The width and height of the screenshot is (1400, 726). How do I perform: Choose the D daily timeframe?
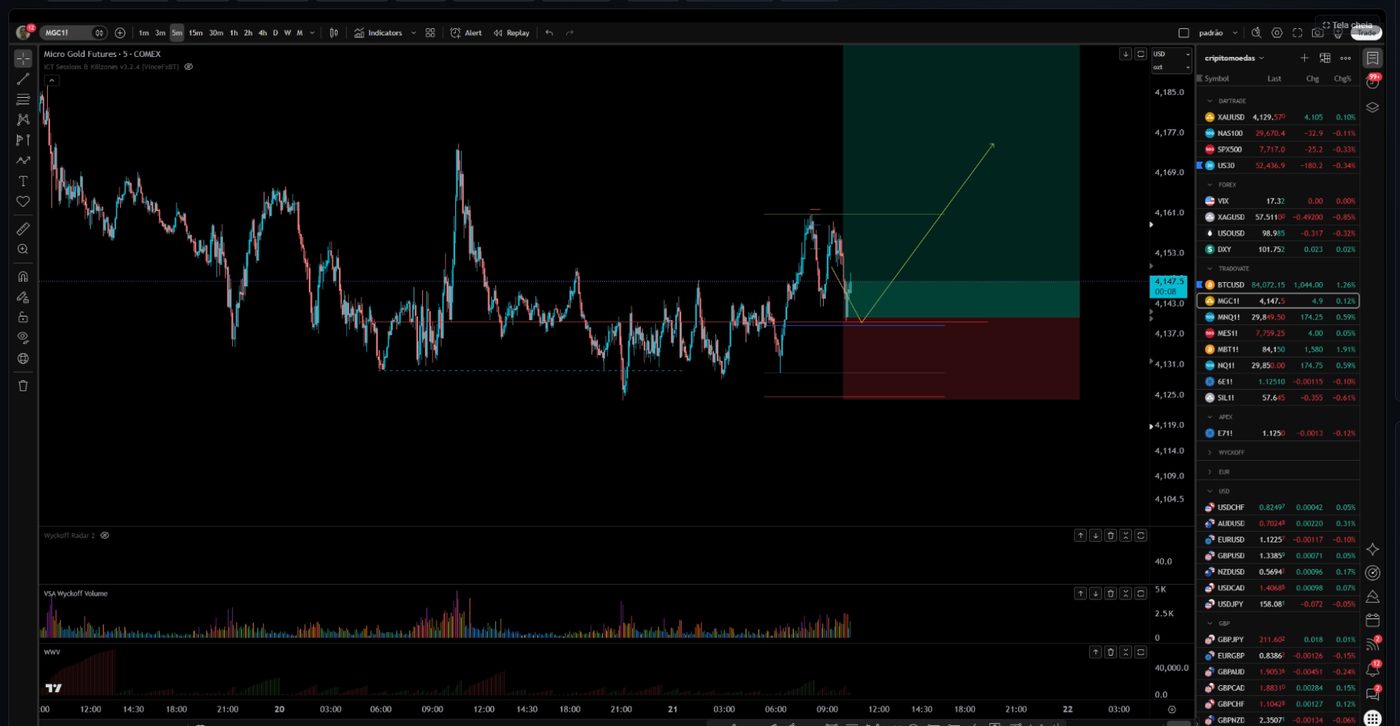click(x=276, y=33)
